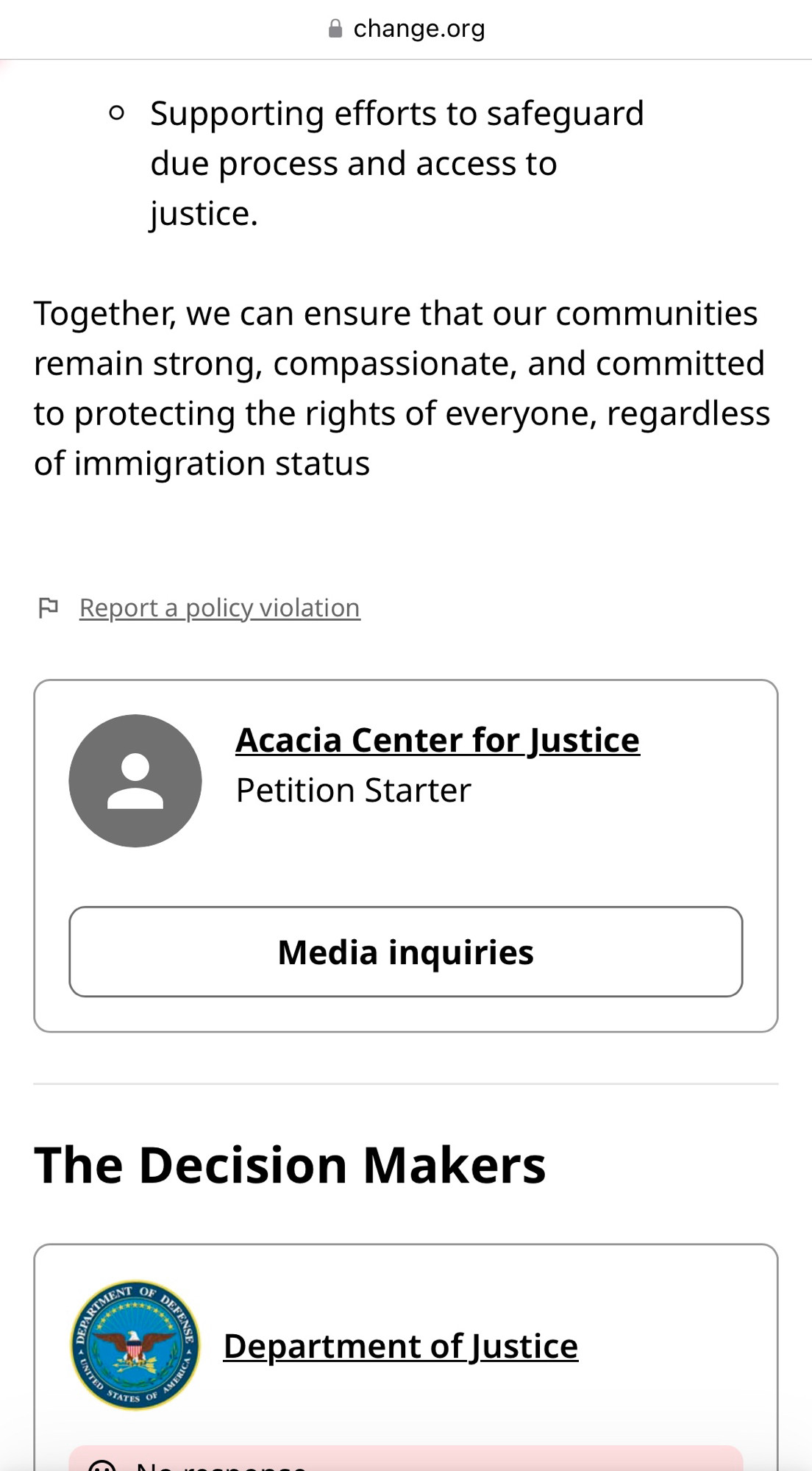This screenshot has height=1471, width=812.
Task: Click the Media inquiries button
Action: click(406, 952)
